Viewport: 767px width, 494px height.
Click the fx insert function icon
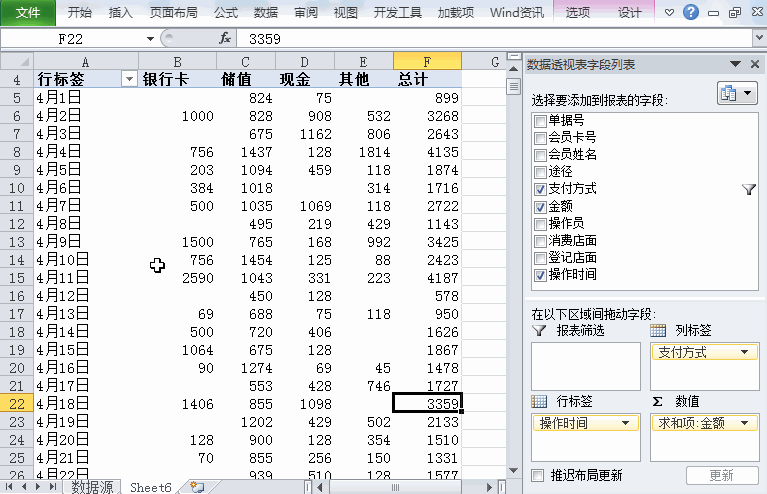point(225,38)
